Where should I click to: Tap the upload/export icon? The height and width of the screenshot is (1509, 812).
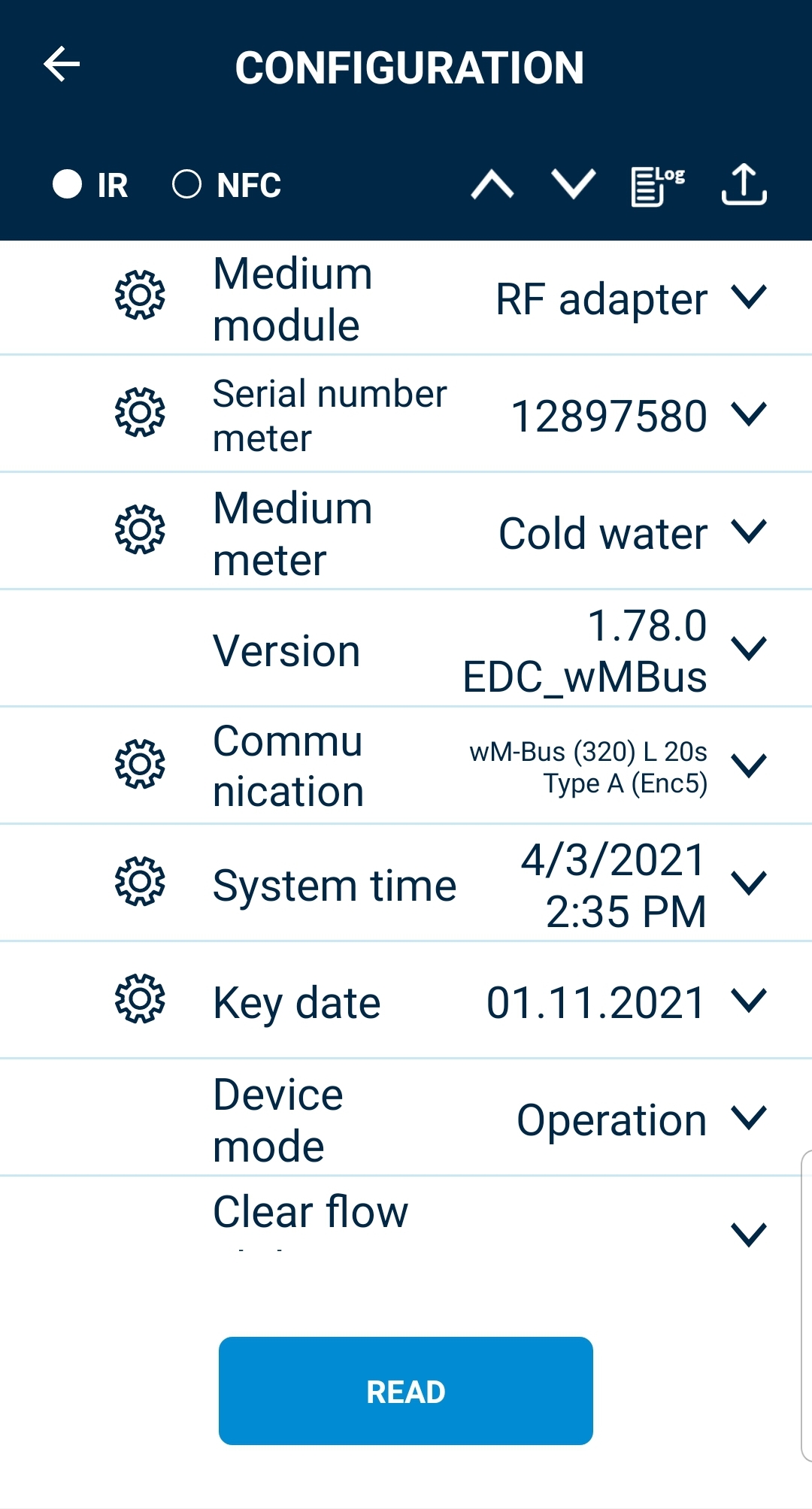744,185
